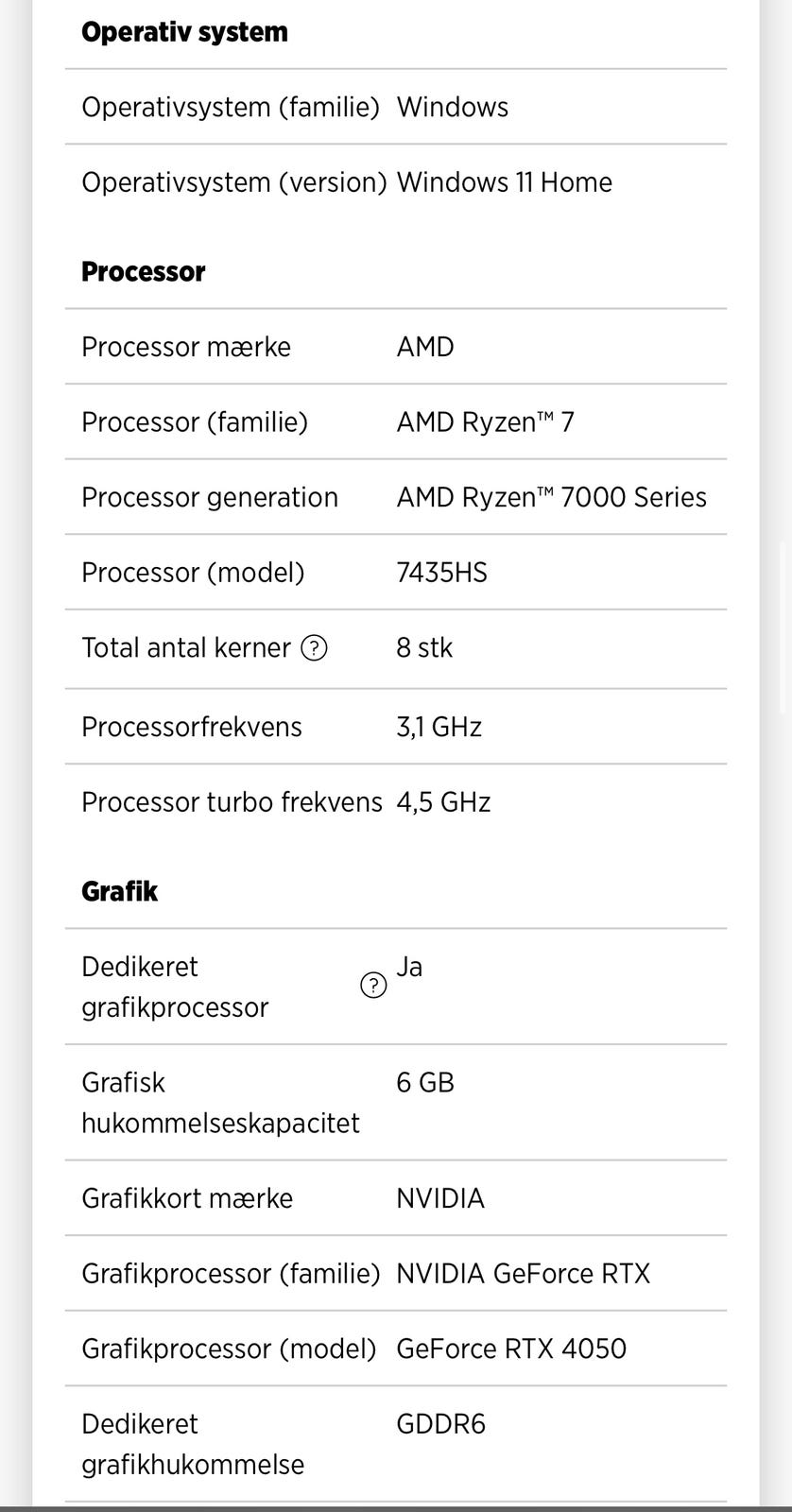
Task: Click the GeForce RTX 4050 value
Action: point(510,1349)
